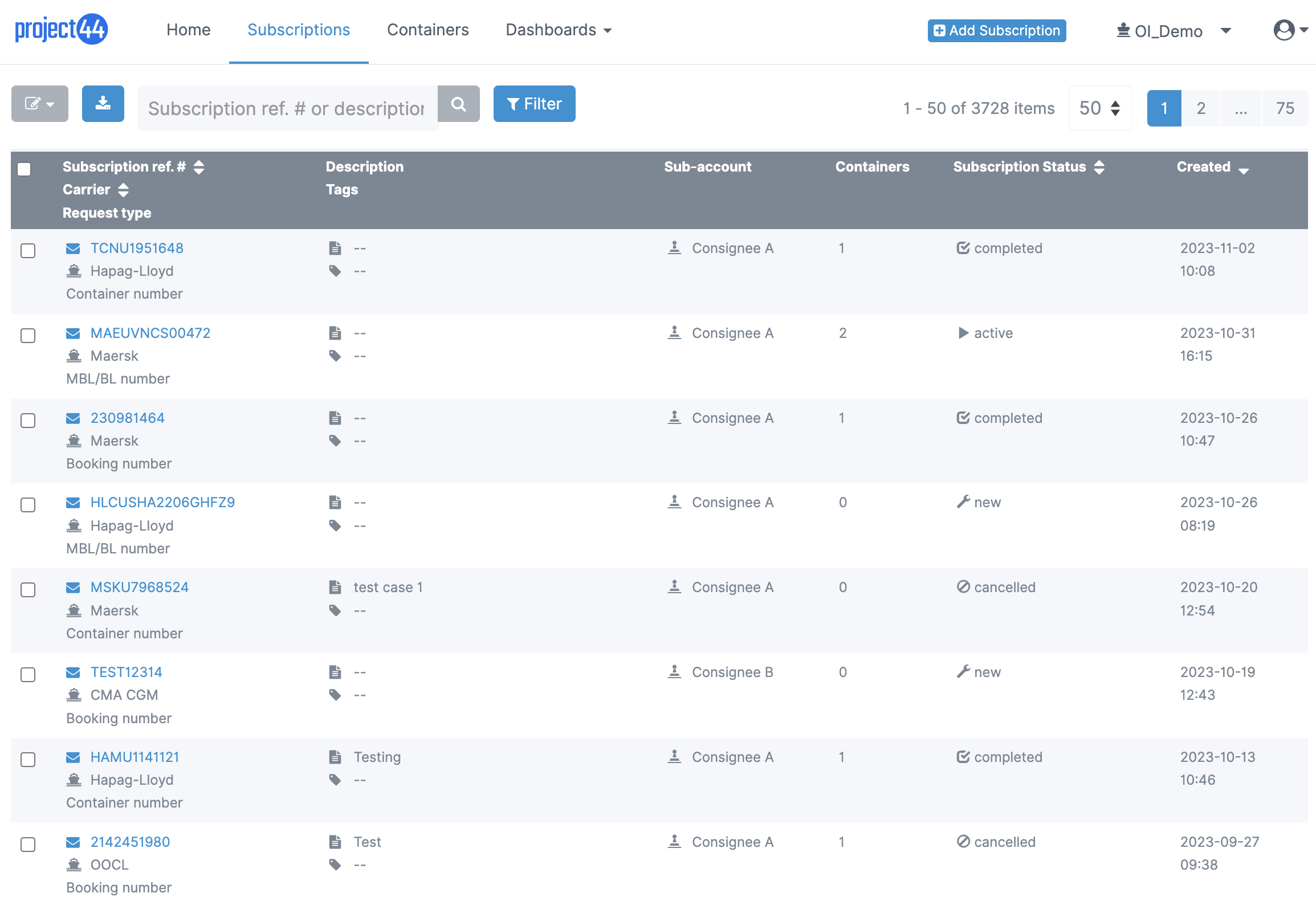Click the completed check icon for TCNU1951648

coord(963,248)
